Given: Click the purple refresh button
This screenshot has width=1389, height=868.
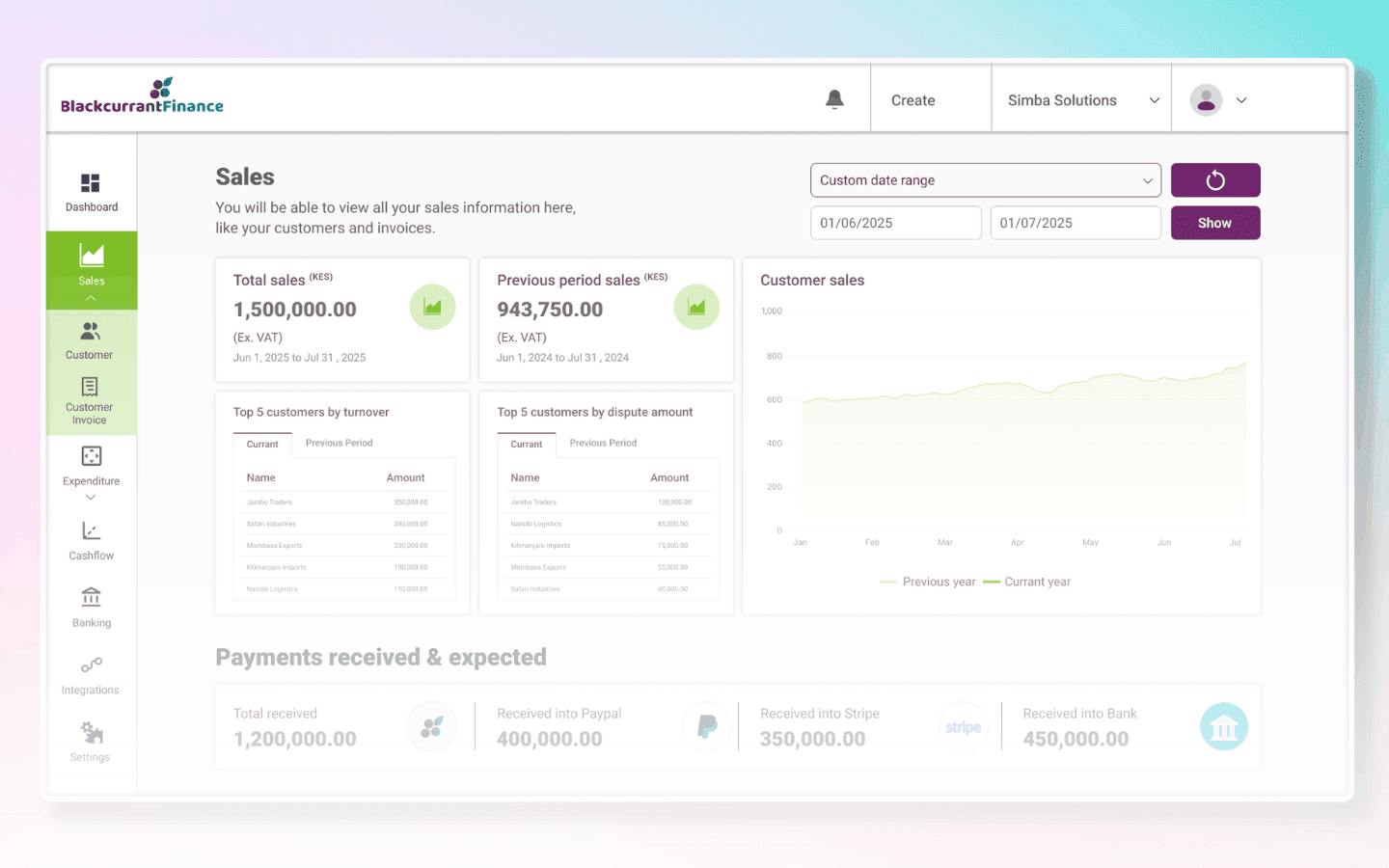Looking at the screenshot, I should 1215,180.
